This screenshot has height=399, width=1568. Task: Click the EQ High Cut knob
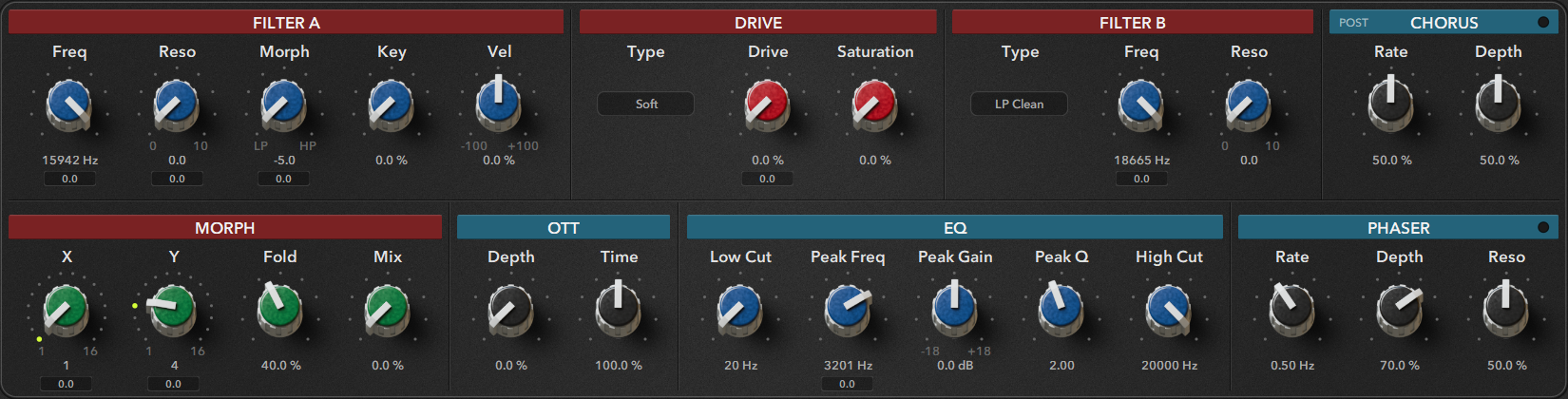1169,310
